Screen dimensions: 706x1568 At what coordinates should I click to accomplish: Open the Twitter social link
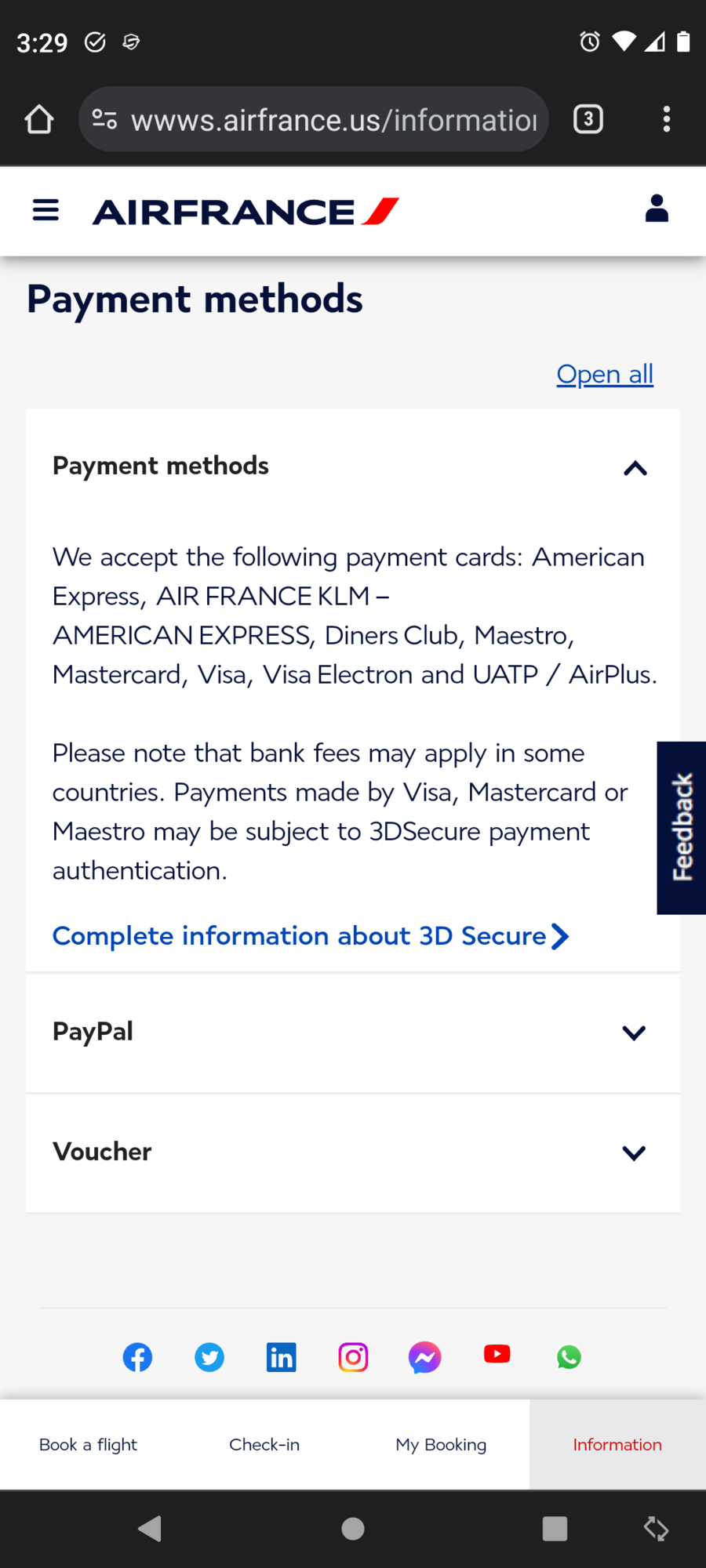coord(209,1357)
